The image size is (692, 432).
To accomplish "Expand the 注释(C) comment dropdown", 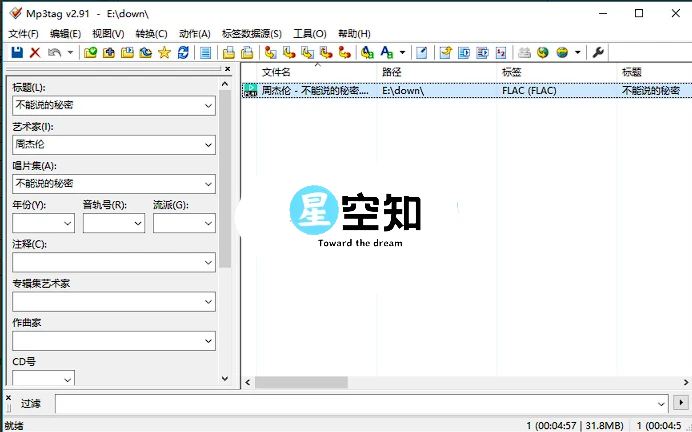I will pyautogui.click(x=208, y=263).
